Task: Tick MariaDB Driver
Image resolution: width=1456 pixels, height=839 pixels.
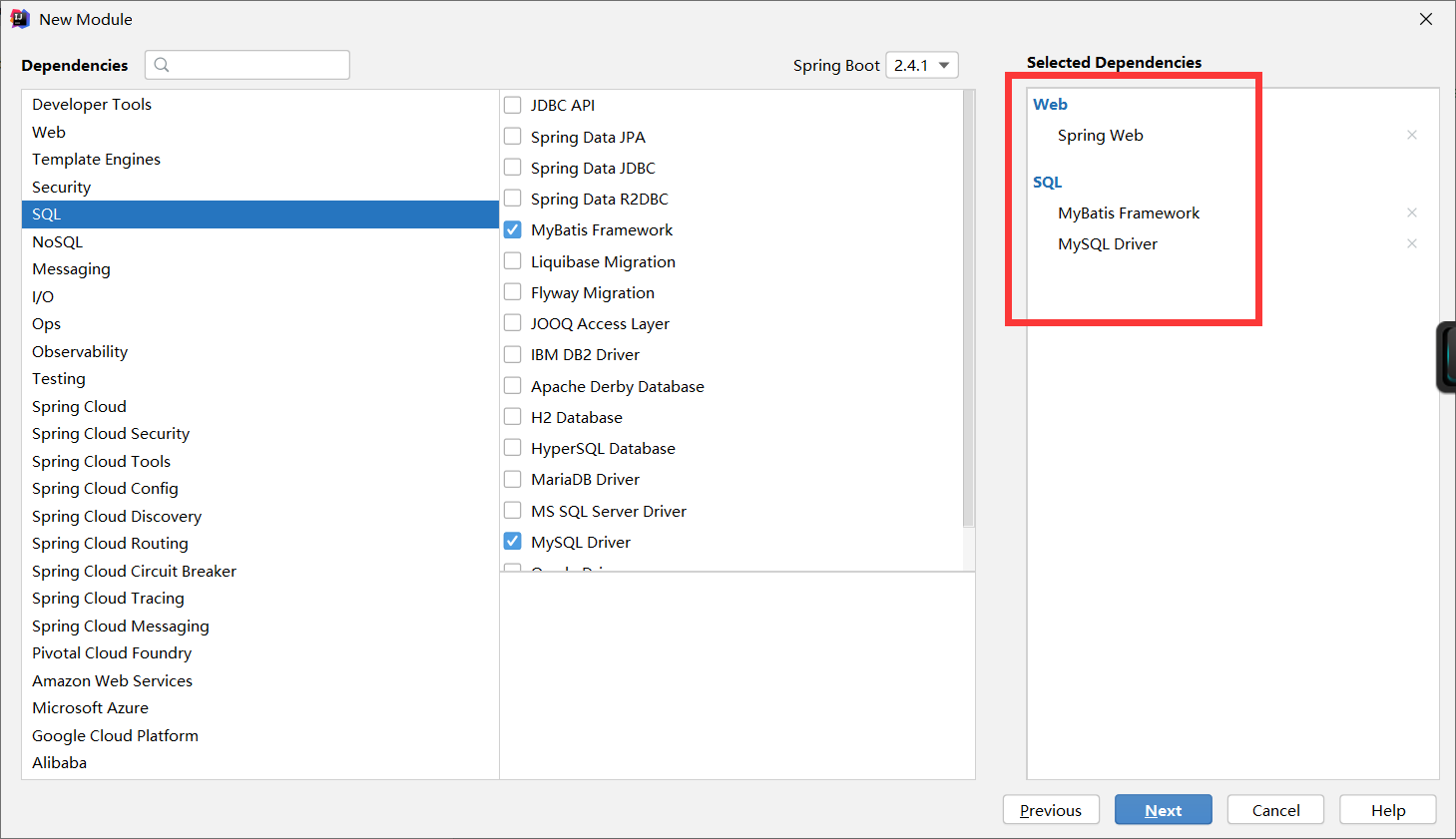Action: [513, 479]
